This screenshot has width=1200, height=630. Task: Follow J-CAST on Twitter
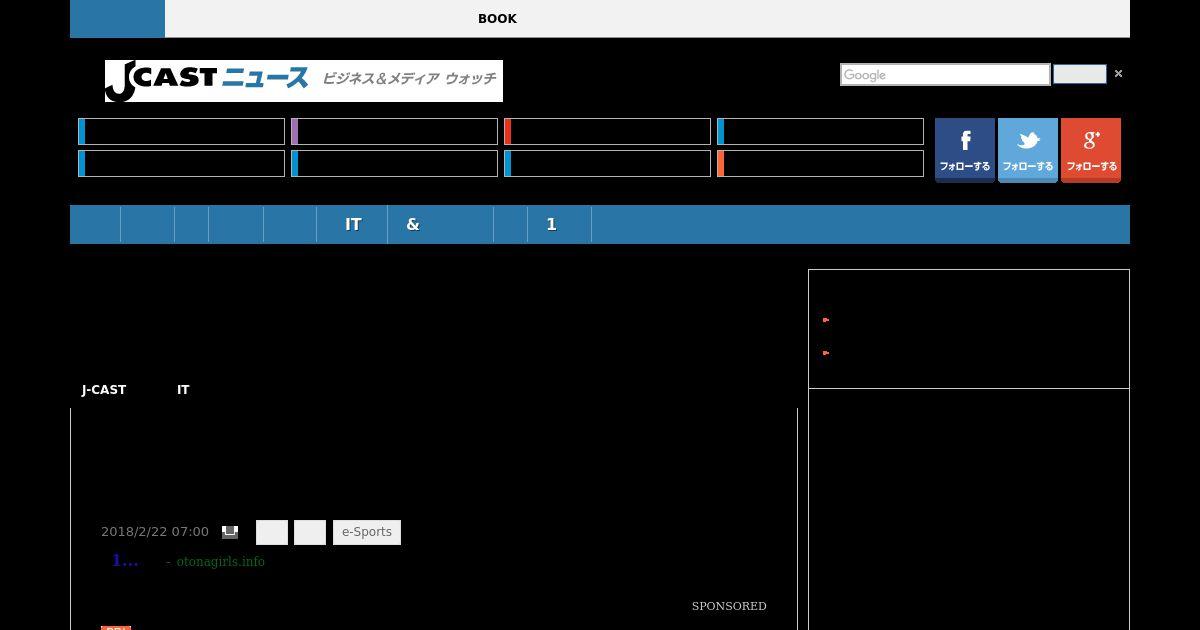click(1028, 150)
